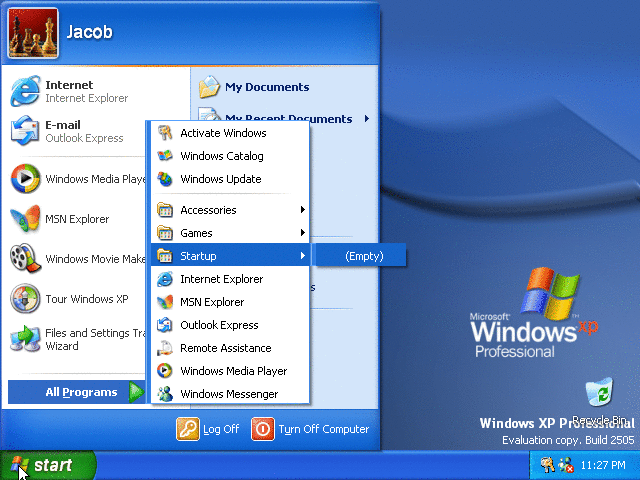The height and width of the screenshot is (480, 640).
Task: Click My Documents link text
Action: point(267,87)
